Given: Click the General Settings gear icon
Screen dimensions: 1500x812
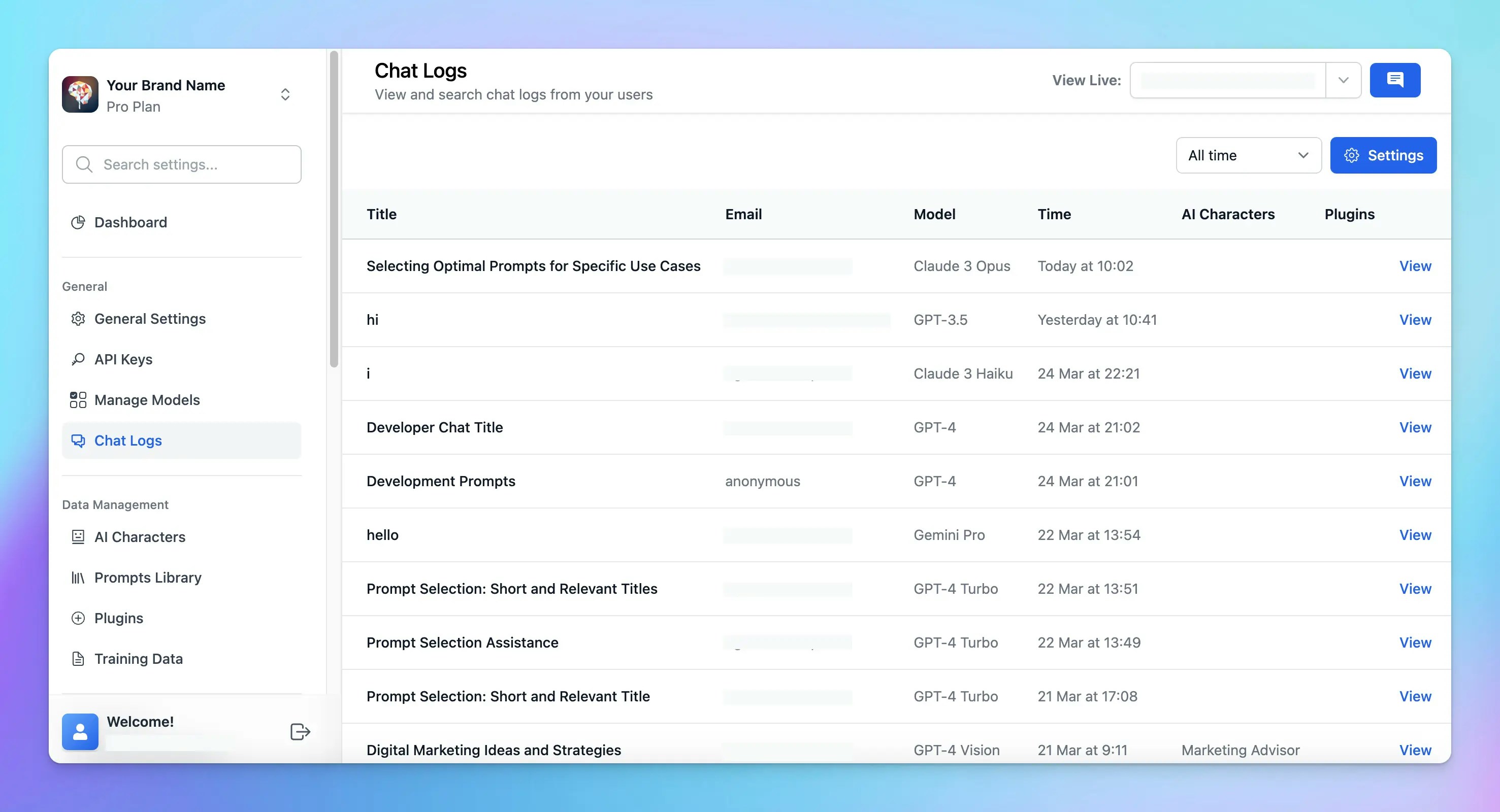Looking at the screenshot, I should 78,319.
